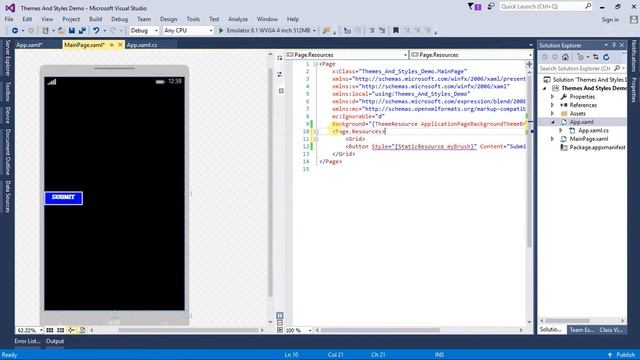Close the MainPage.xaml tab
The width and height of the screenshot is (640, 360).
tap(120, 45)
